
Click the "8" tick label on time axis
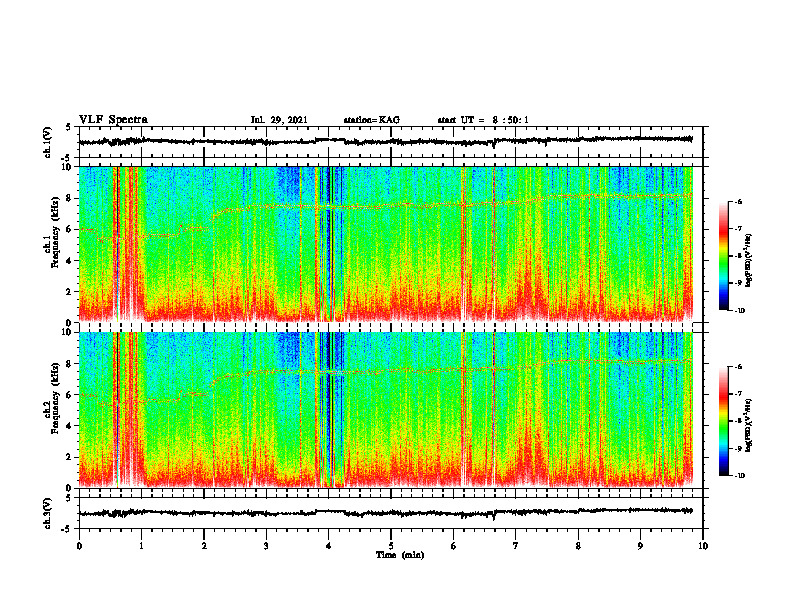click(578, 546)
